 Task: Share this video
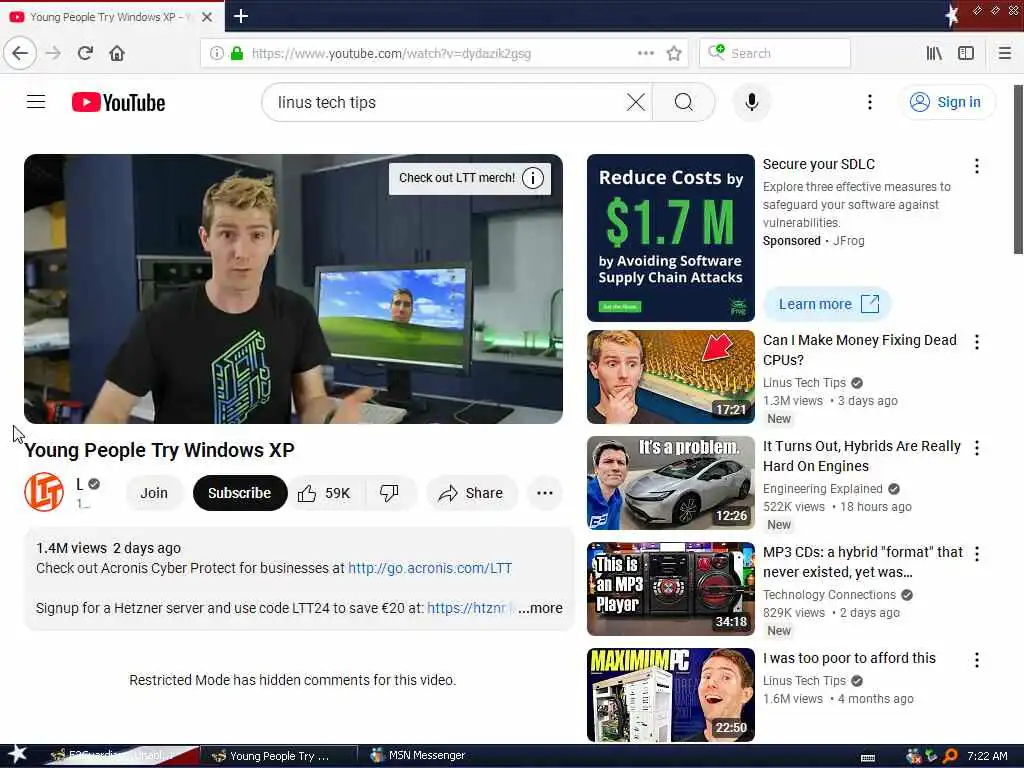(471, 493)
